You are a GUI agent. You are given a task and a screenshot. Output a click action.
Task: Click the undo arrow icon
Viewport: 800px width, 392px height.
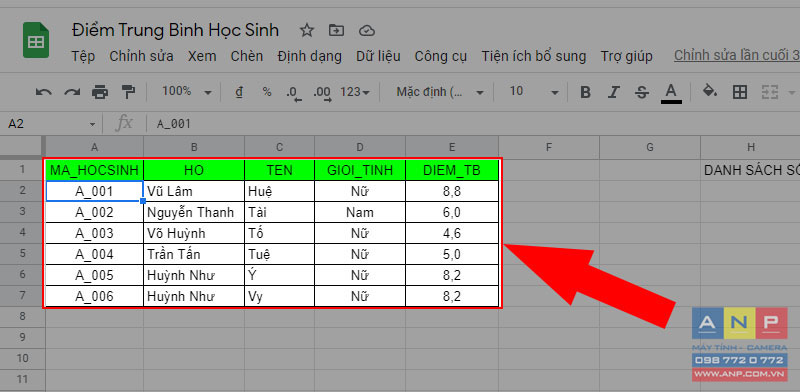(x=44, y=92)
